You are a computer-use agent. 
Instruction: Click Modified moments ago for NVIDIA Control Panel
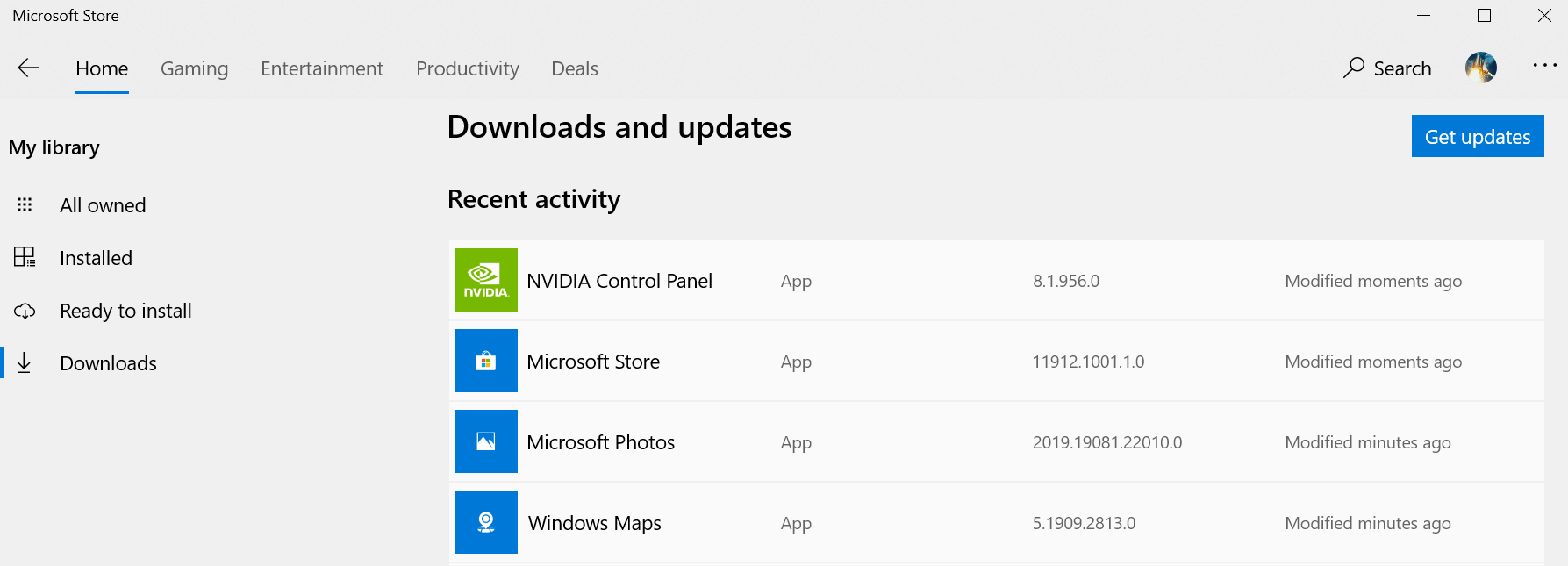coord(1373,281)
